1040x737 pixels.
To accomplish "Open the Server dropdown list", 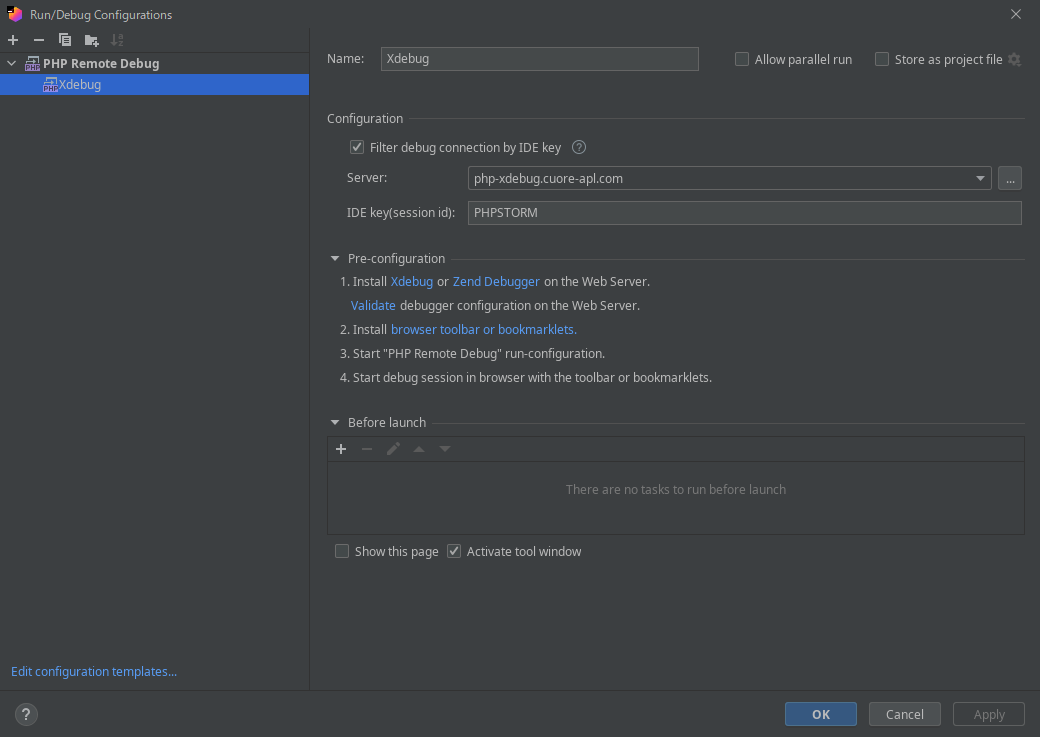I will pyautogui.click(x=980, y=179).
